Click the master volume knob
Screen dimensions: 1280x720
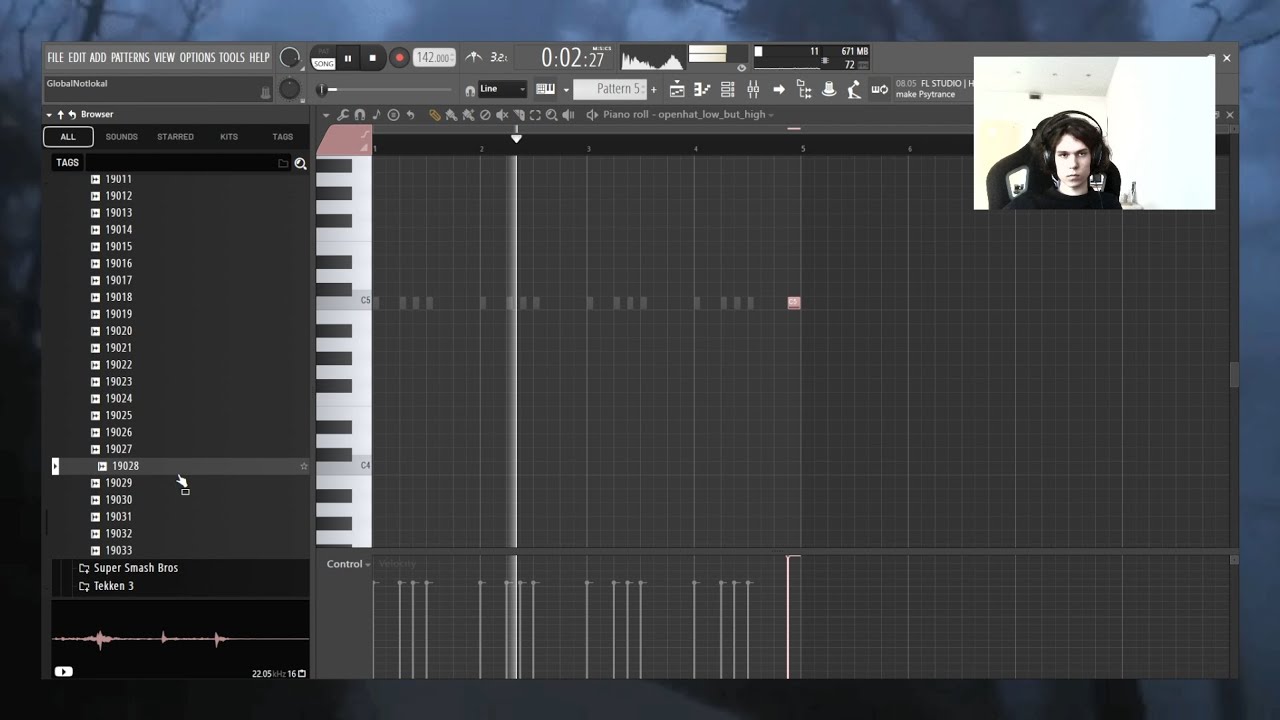pyautogui.click(x=290, y=58)
